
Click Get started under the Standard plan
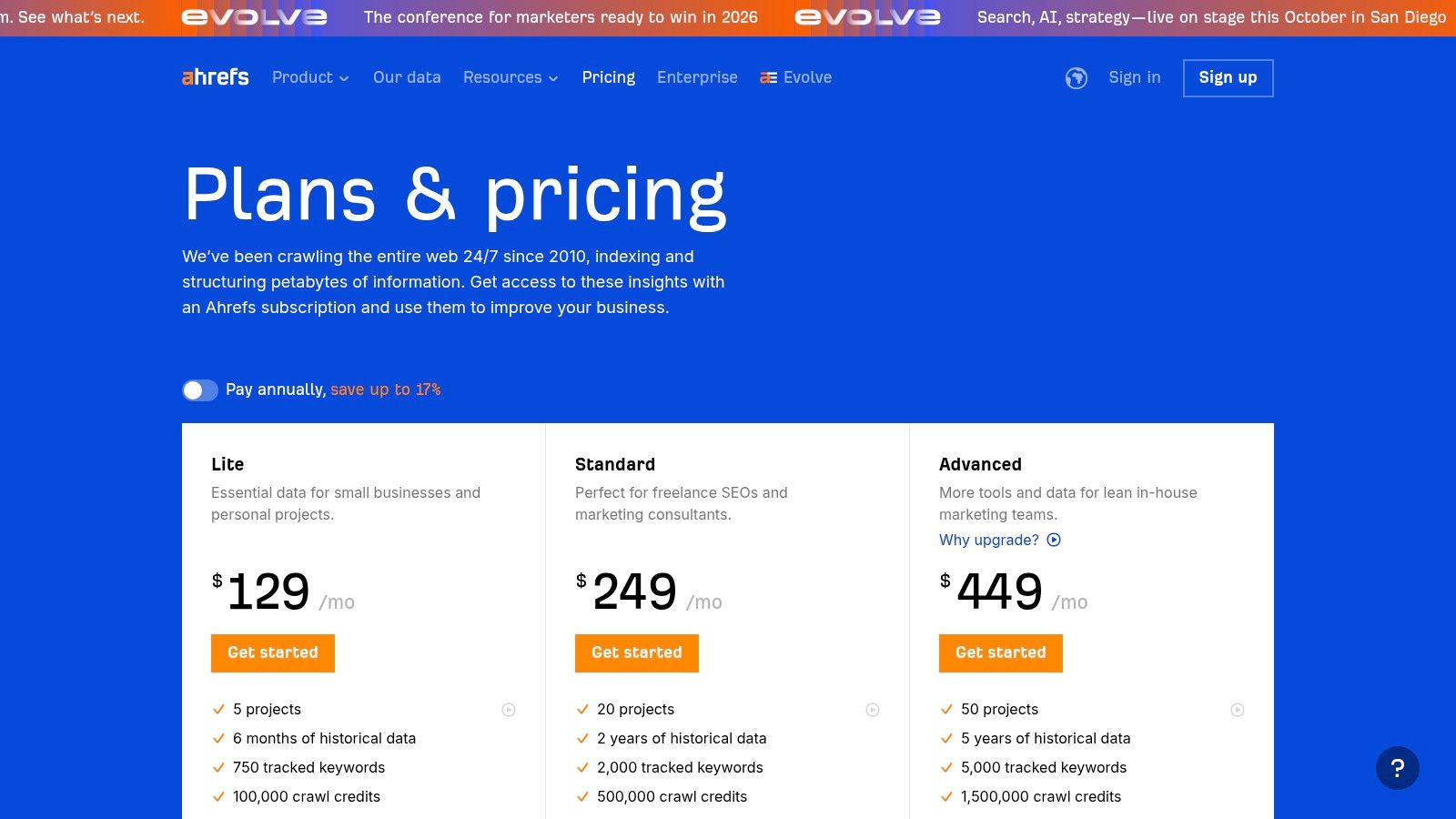[x=636, y=652]
